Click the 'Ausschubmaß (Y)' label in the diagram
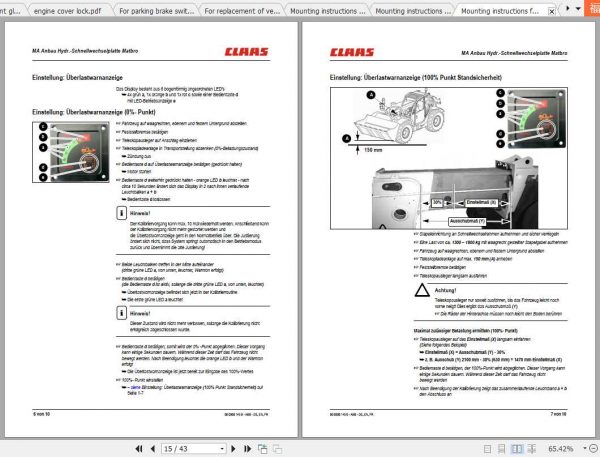The width and height of the screenshot is (600, 457). 467,221
